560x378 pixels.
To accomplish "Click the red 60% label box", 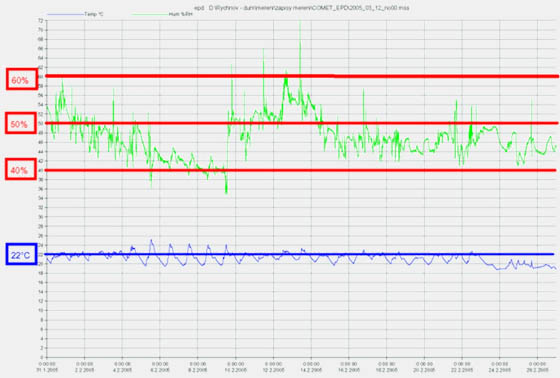I will 22,79.
